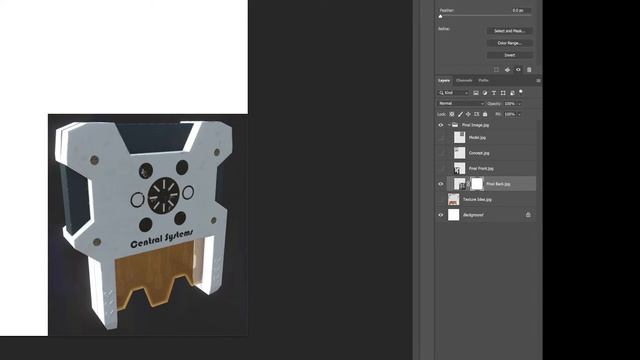This screenshot has width=640, height=360.
Task: Filter for type layers icon
Action: tap(494, 93)
